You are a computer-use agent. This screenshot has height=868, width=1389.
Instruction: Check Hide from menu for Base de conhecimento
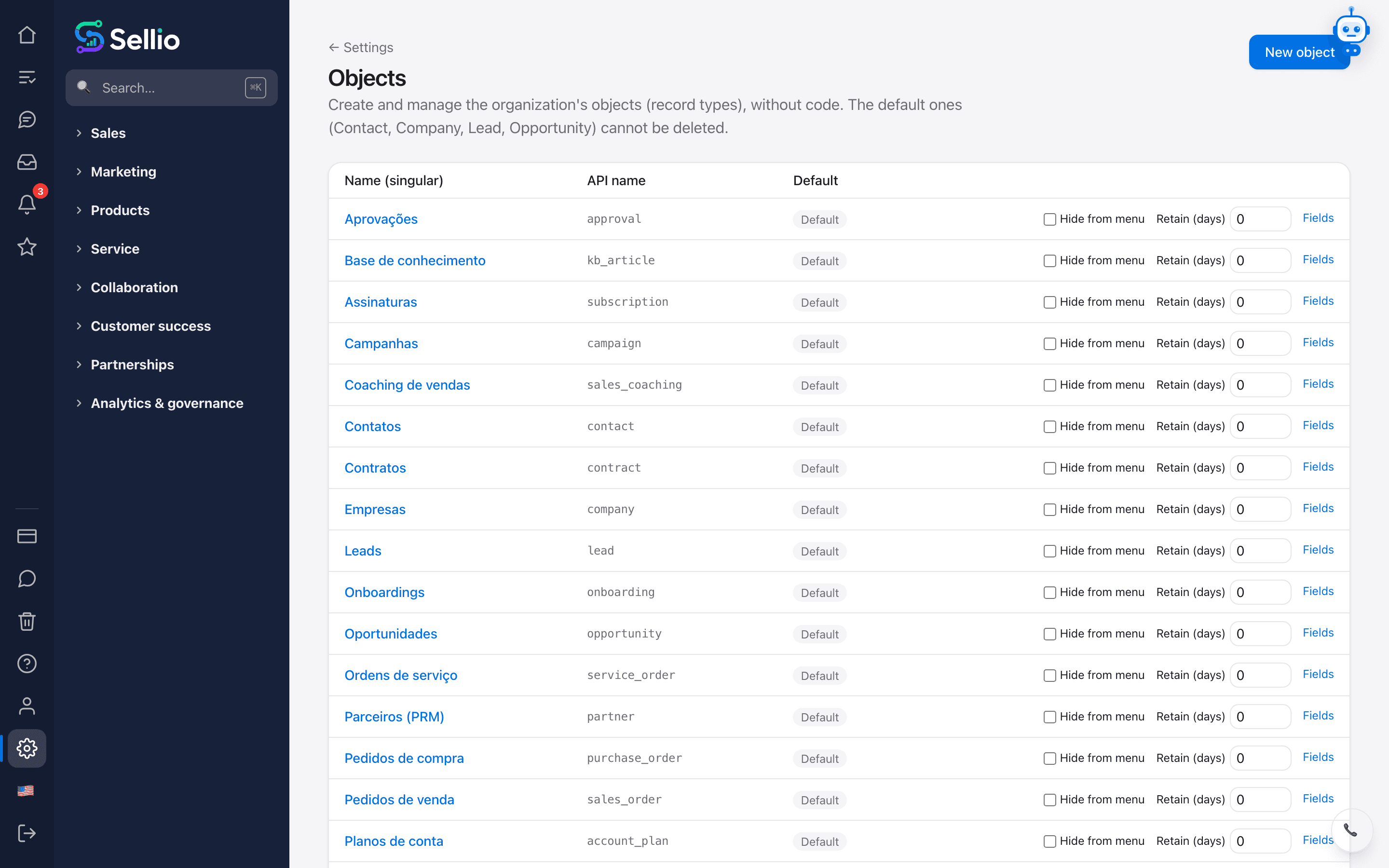coord(1050,260)
